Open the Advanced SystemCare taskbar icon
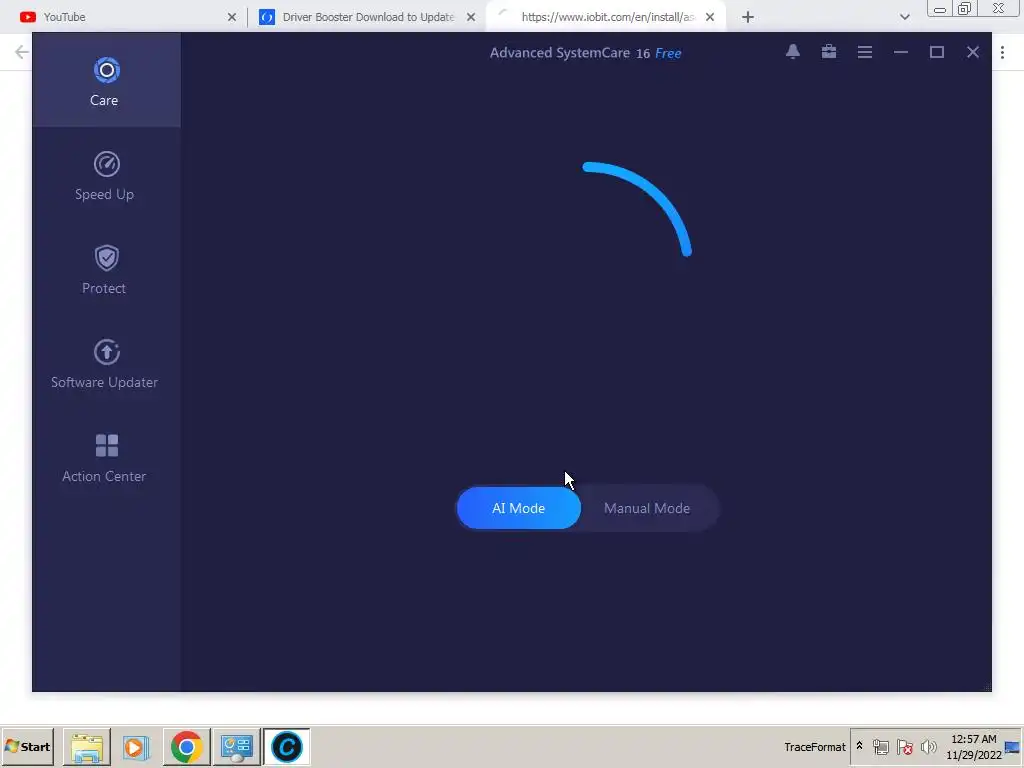The width and height of the screenshot is (1024, 768). click(x=287, y=746)
